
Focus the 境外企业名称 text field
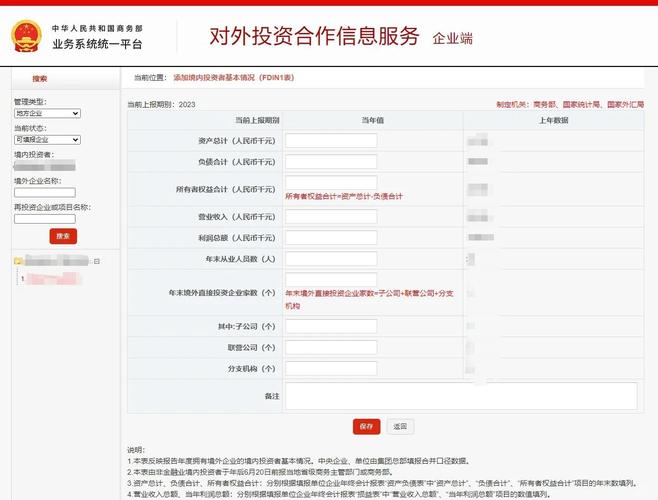(x=44, y=193)
